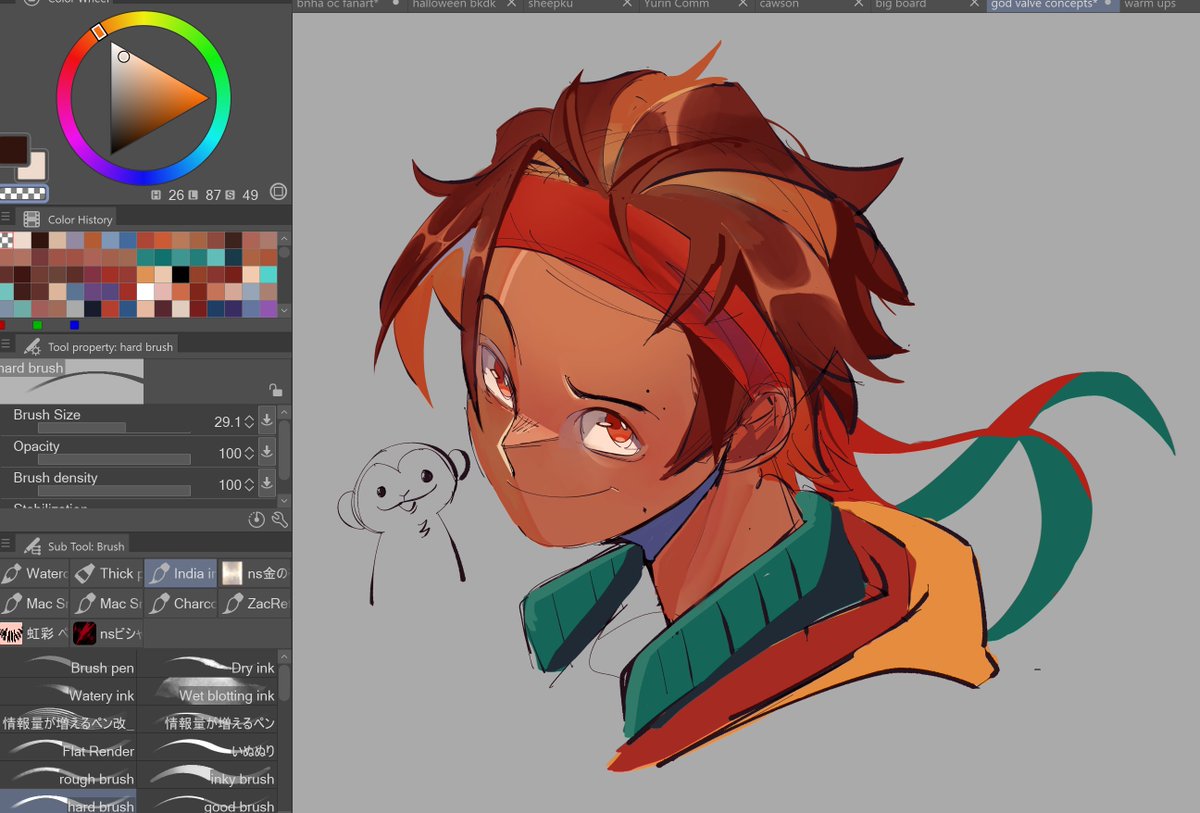Click the Saturation value 49
1200x813 pixels.
point(250,194)
